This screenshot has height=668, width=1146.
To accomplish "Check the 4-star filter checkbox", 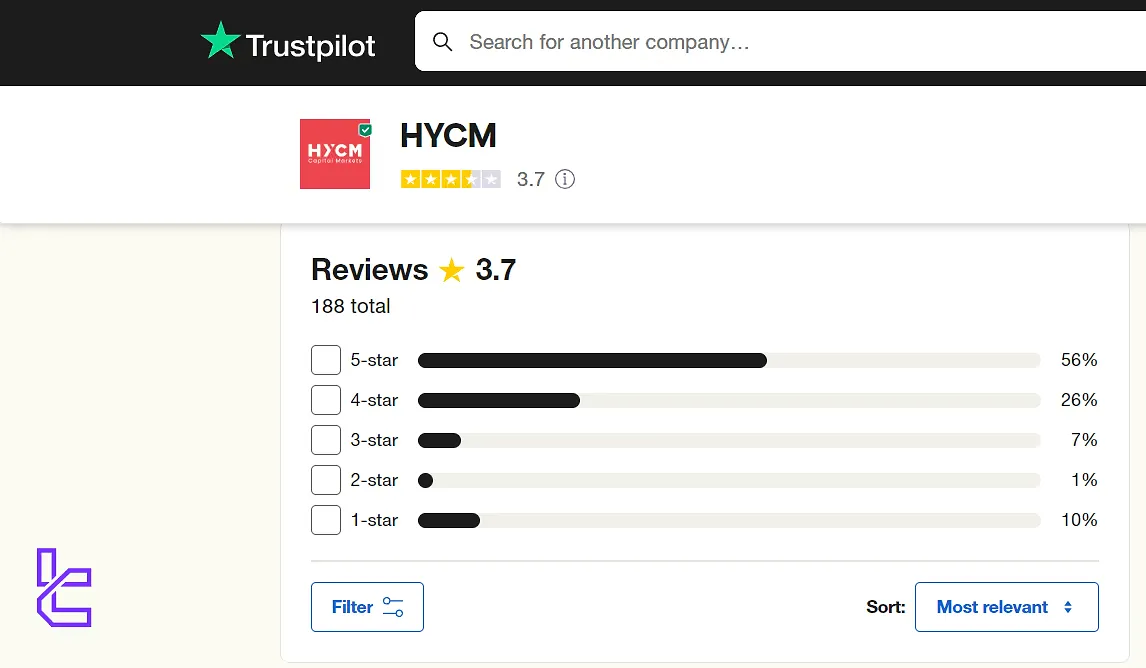I will pyautogui.click(x=326, y=400).
